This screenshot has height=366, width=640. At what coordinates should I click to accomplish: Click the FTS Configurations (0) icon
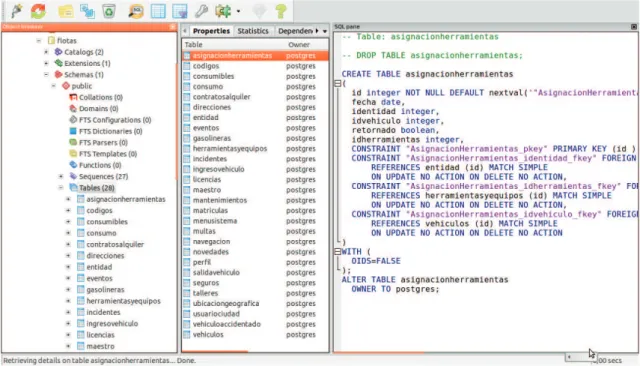[x=73, y=120]
